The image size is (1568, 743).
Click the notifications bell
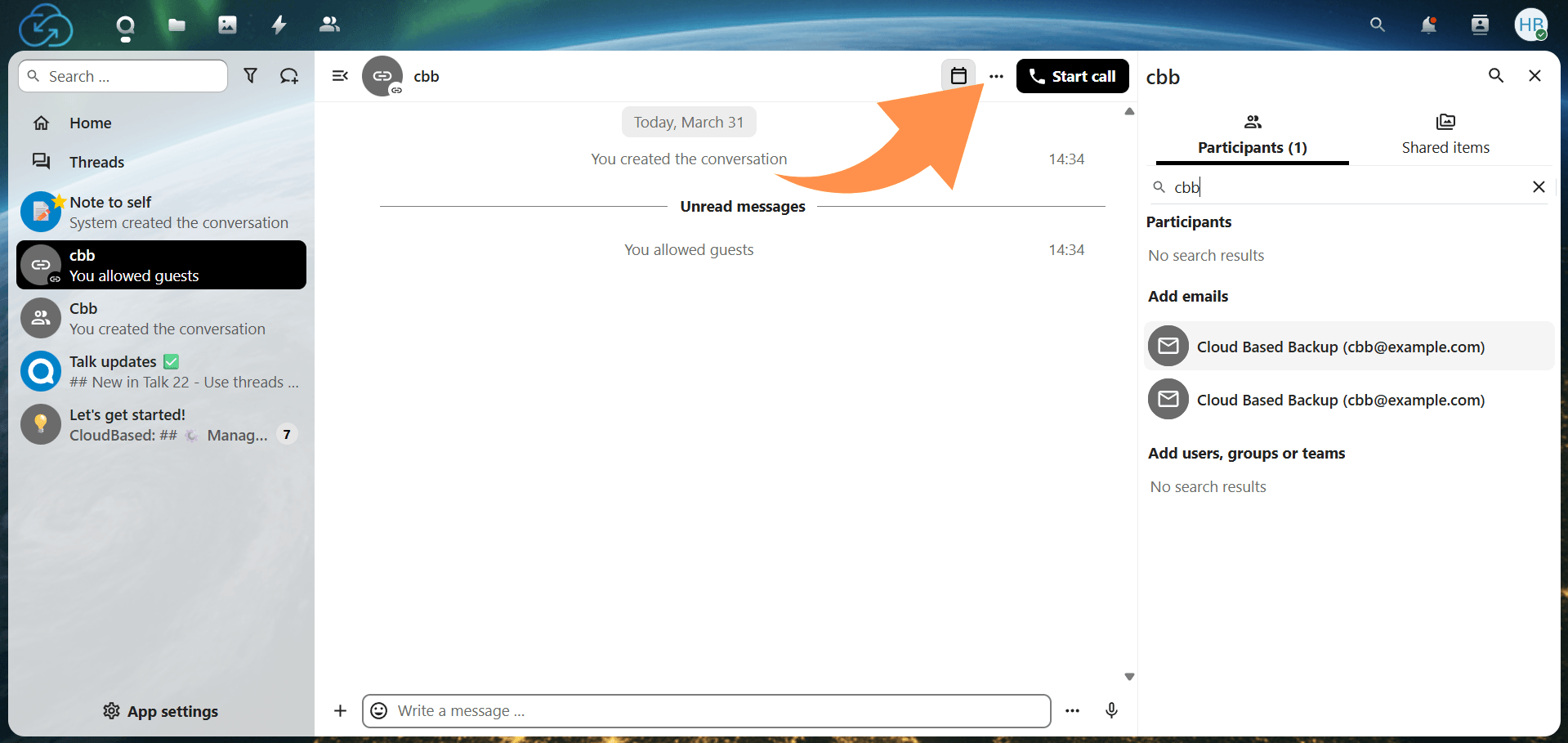point(1428,25)
